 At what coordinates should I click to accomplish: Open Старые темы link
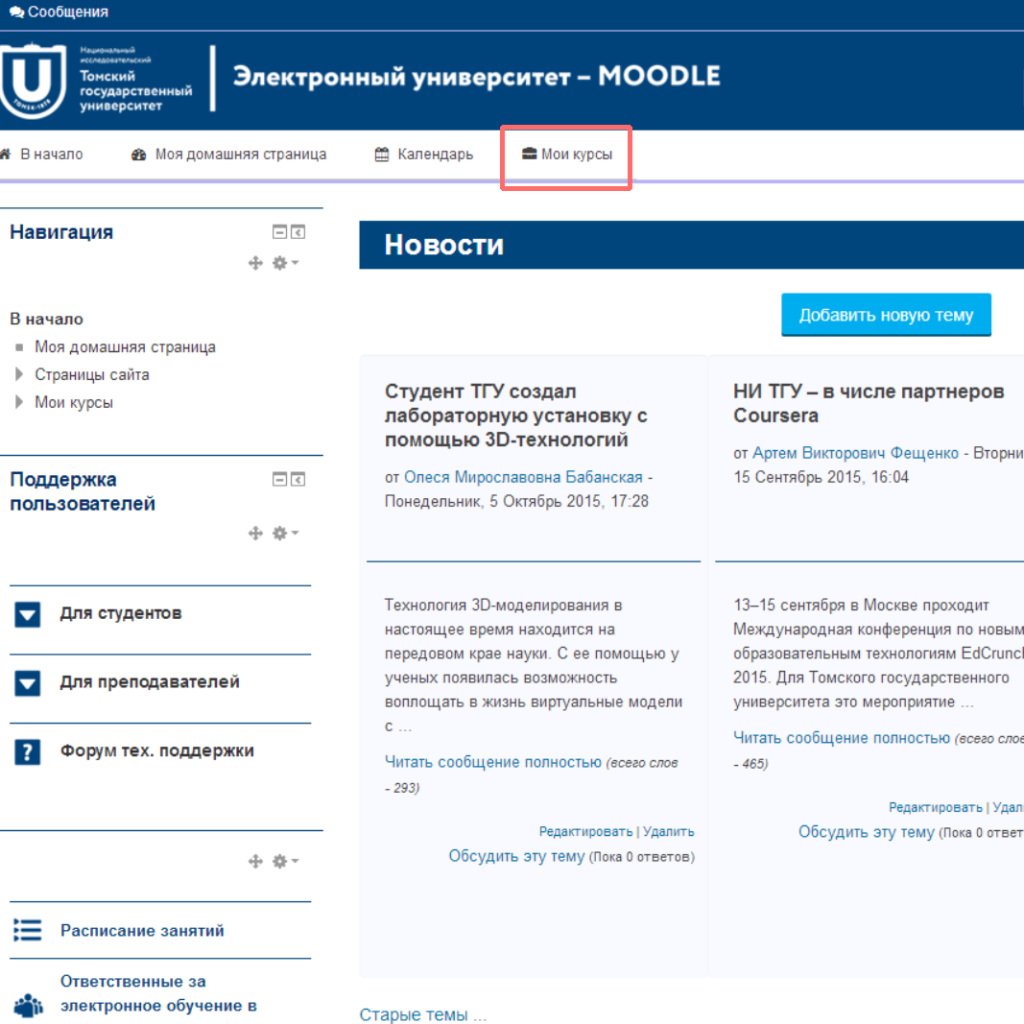[423, 1014]
